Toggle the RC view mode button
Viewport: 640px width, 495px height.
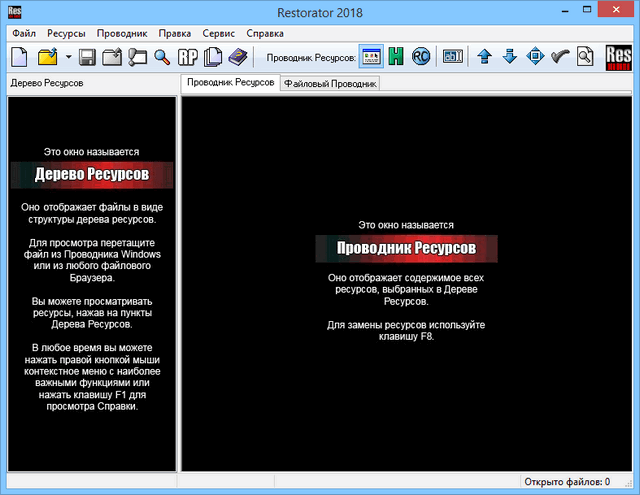421,56
